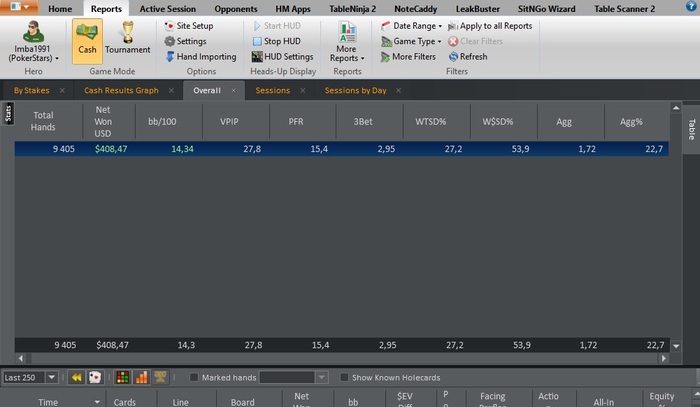Sort by Total Hands column
The image size is (700, 407).
[43, 121]
